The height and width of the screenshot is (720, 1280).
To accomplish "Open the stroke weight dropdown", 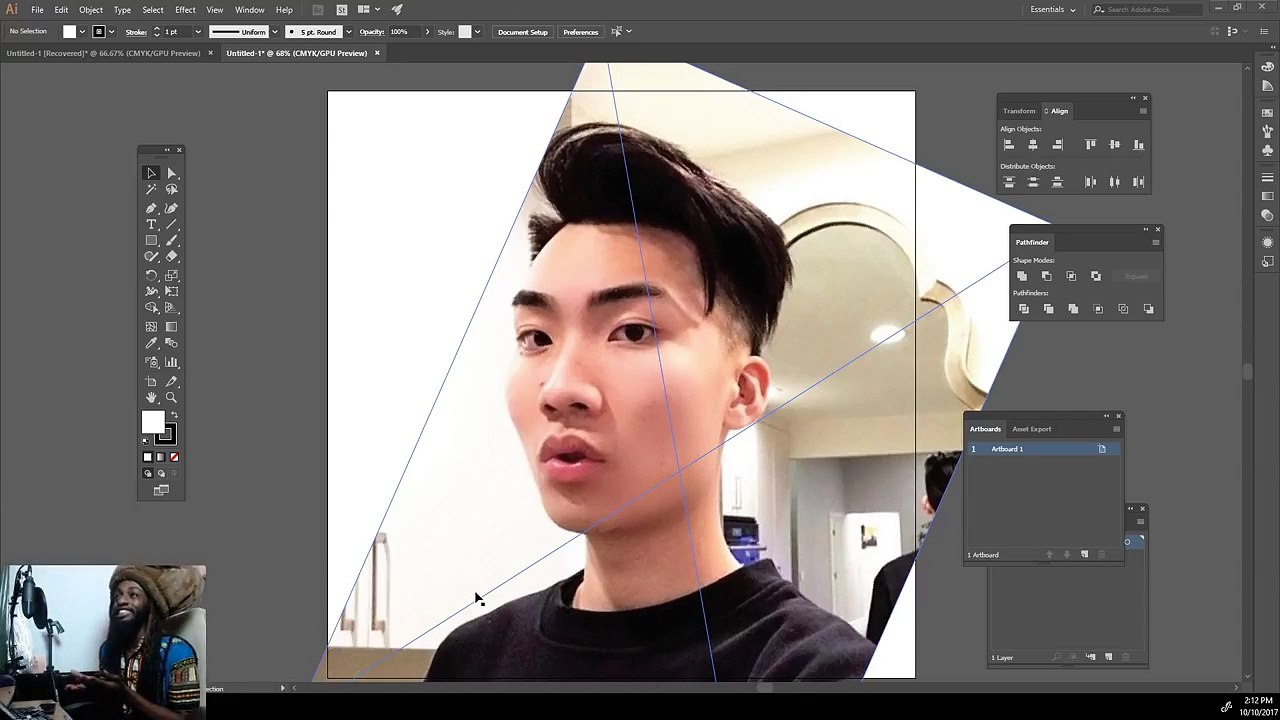I will click(197, 32).
